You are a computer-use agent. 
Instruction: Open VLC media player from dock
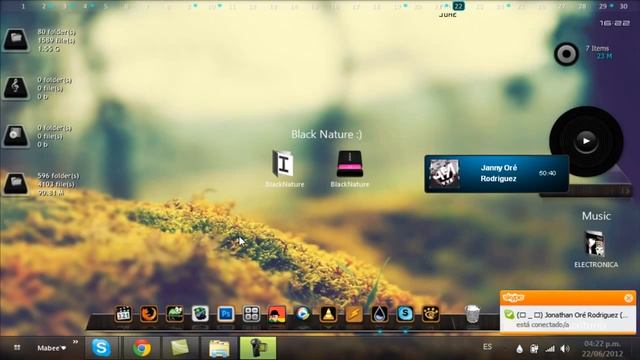pyautogui.click(x=328, y=314)
